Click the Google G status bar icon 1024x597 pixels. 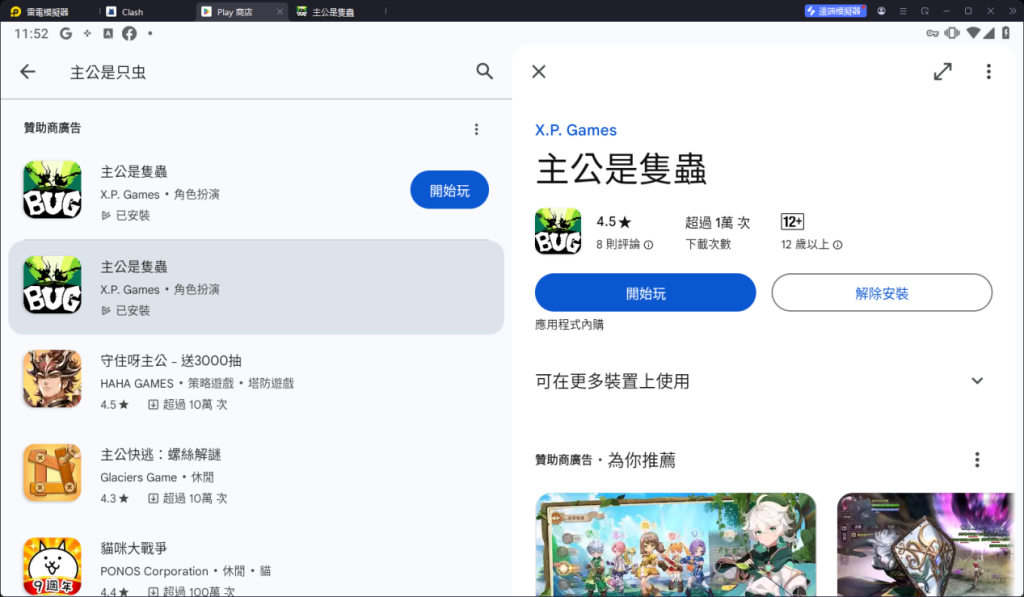click(66, 33)
